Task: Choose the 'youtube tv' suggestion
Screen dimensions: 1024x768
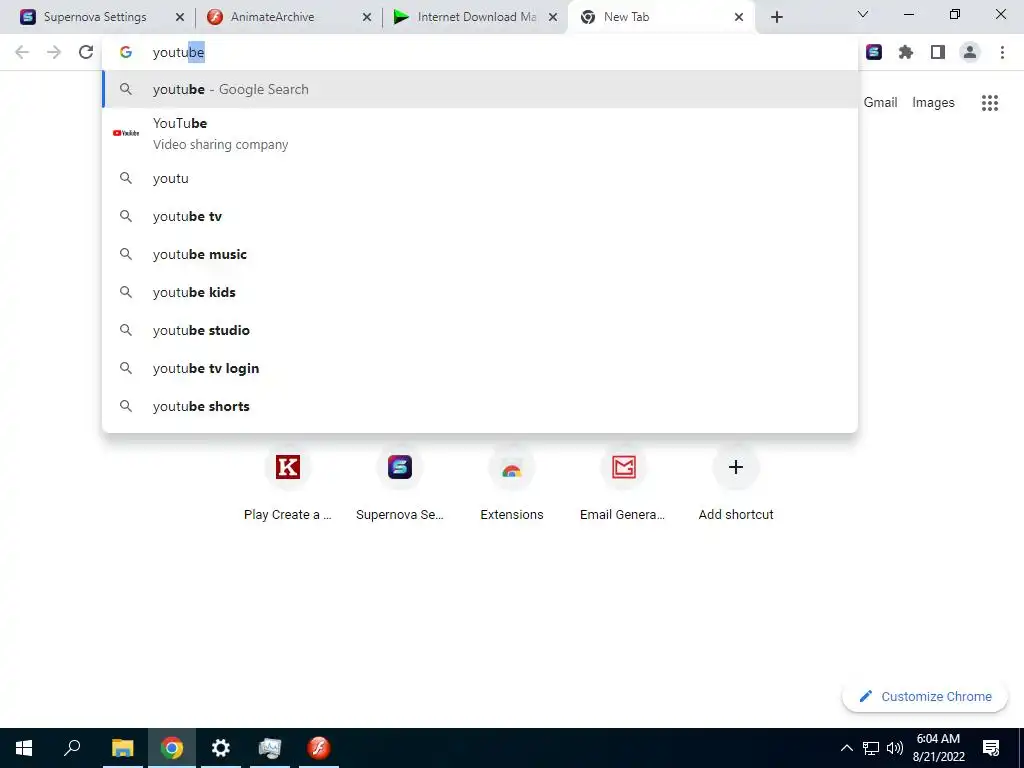Action: point(480,216)
